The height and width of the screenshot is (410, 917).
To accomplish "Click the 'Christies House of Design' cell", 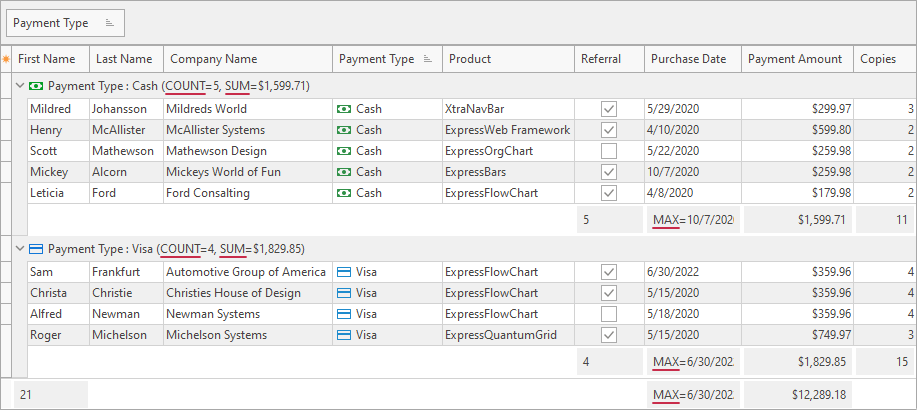I will point(248,293).
